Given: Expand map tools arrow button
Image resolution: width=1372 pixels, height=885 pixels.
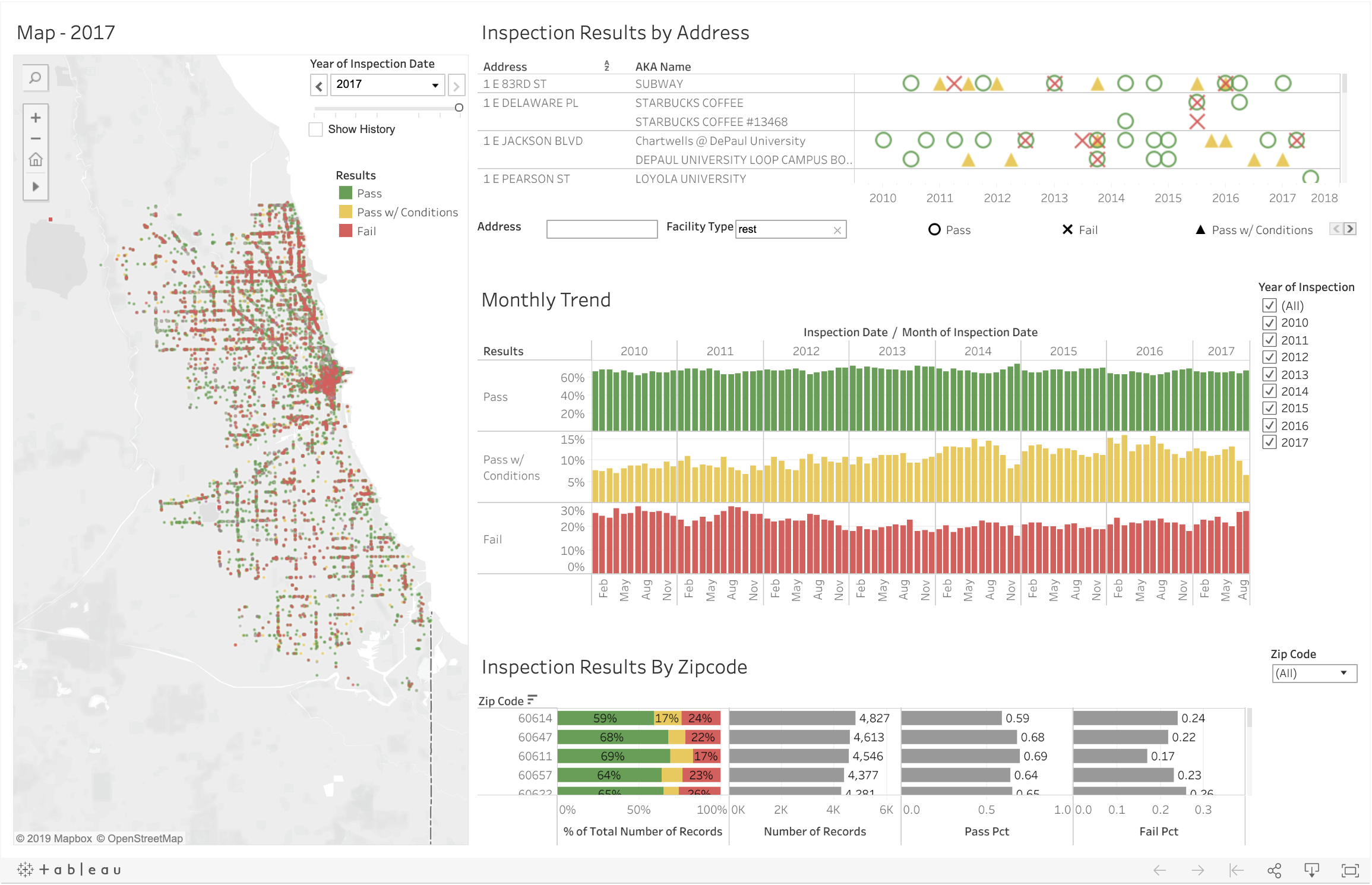Looking at the screenshot, I should (x=36, y=187).
